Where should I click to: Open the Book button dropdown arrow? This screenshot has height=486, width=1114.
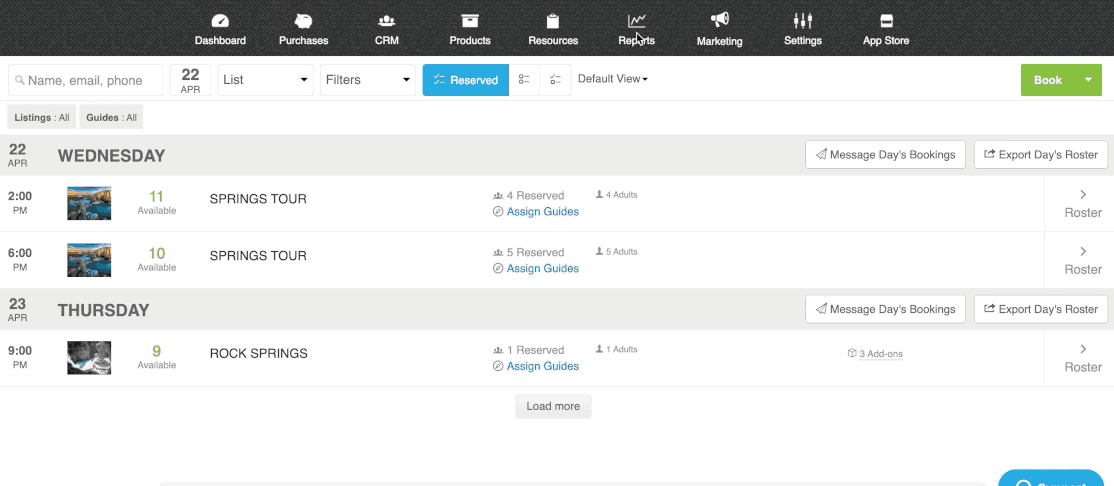tap(1088, 80)
